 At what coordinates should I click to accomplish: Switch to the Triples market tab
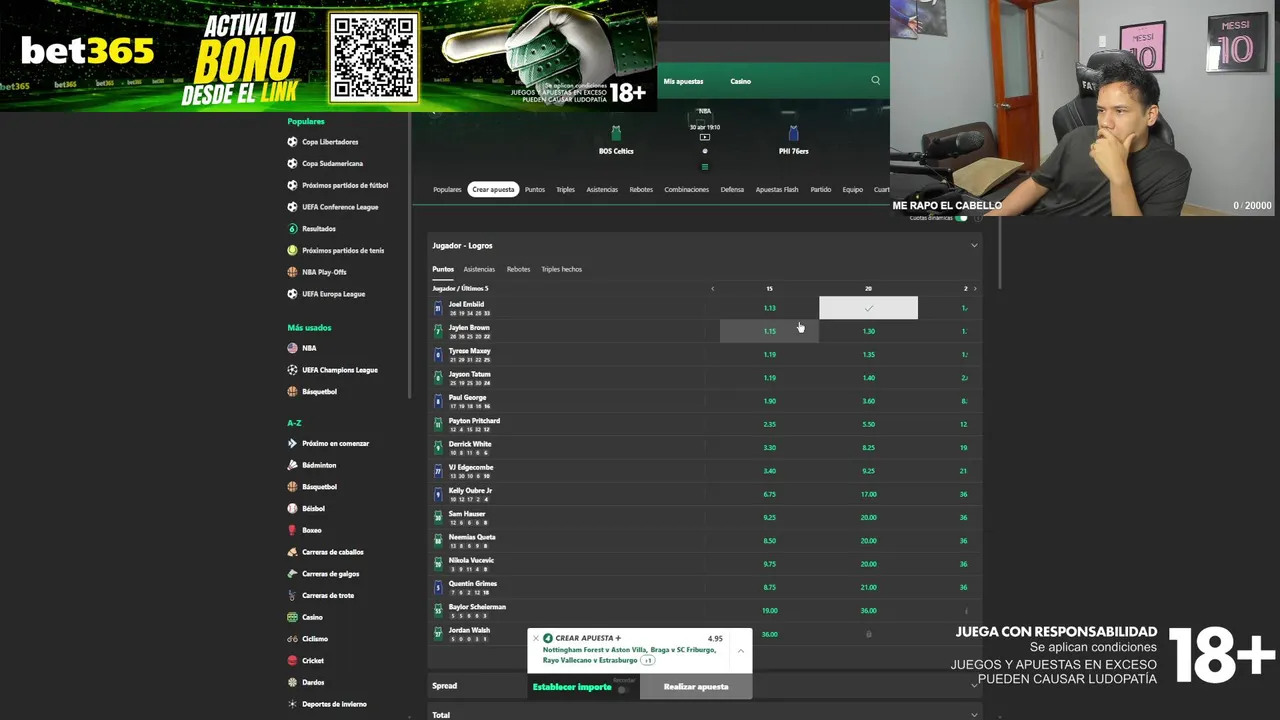[565, 189]
